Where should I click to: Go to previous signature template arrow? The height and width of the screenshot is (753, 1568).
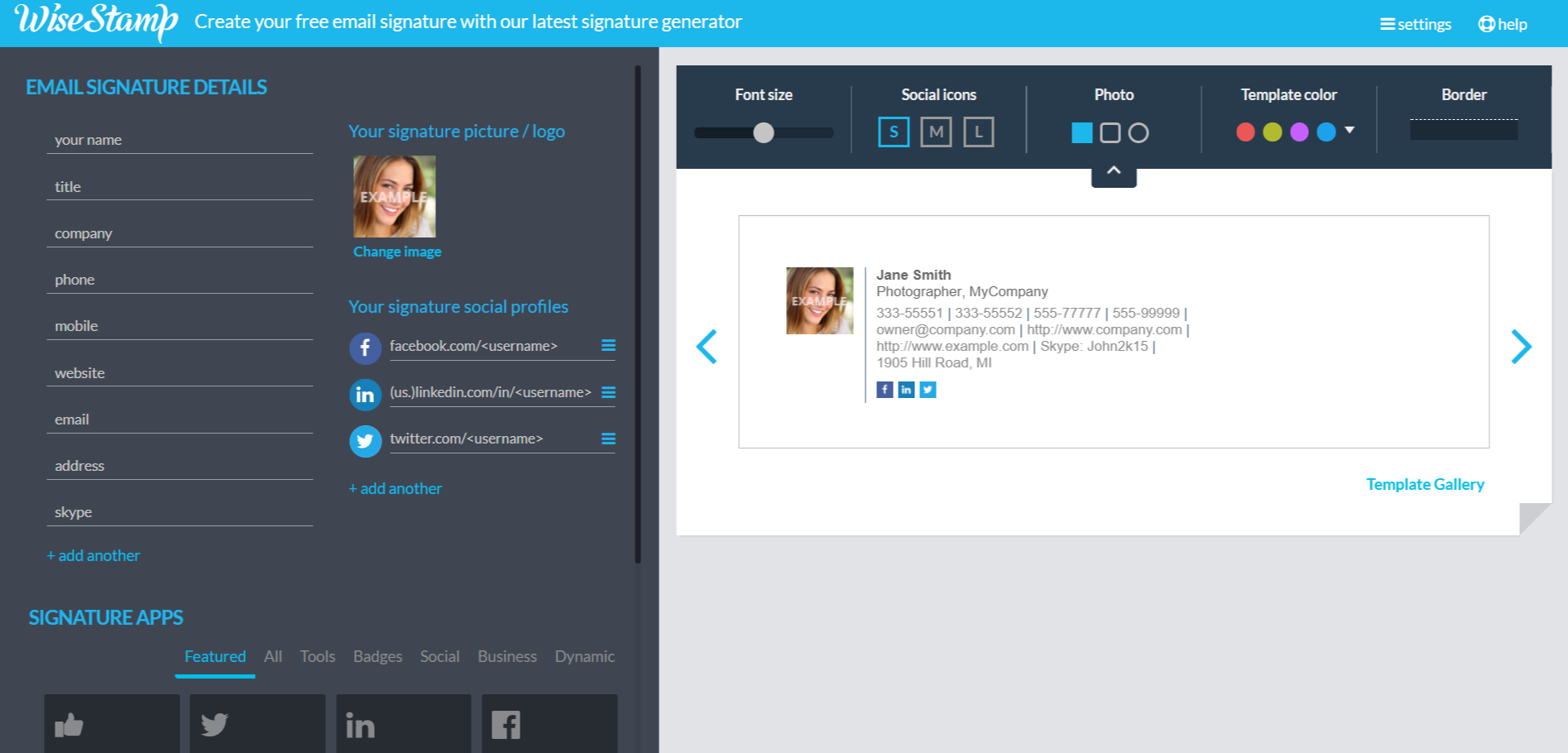[x=707, y=347]
